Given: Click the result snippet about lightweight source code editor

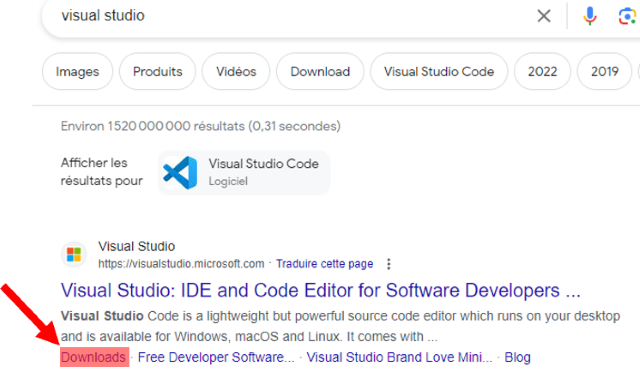Looking at the screenshot, I should [x=340, y=326].
